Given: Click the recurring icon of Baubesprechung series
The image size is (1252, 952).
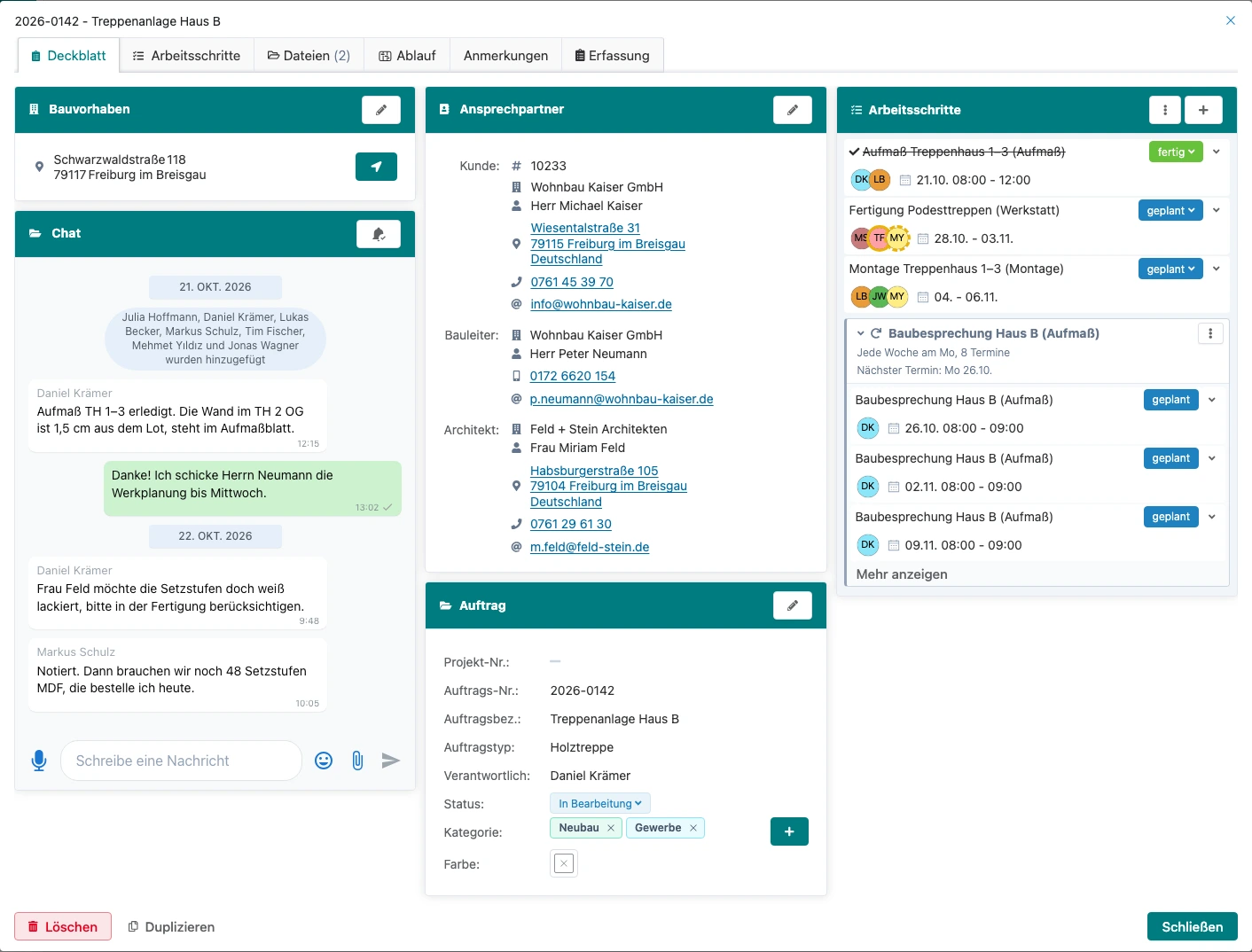Looking at the screenshot, I should coord(876,333).
